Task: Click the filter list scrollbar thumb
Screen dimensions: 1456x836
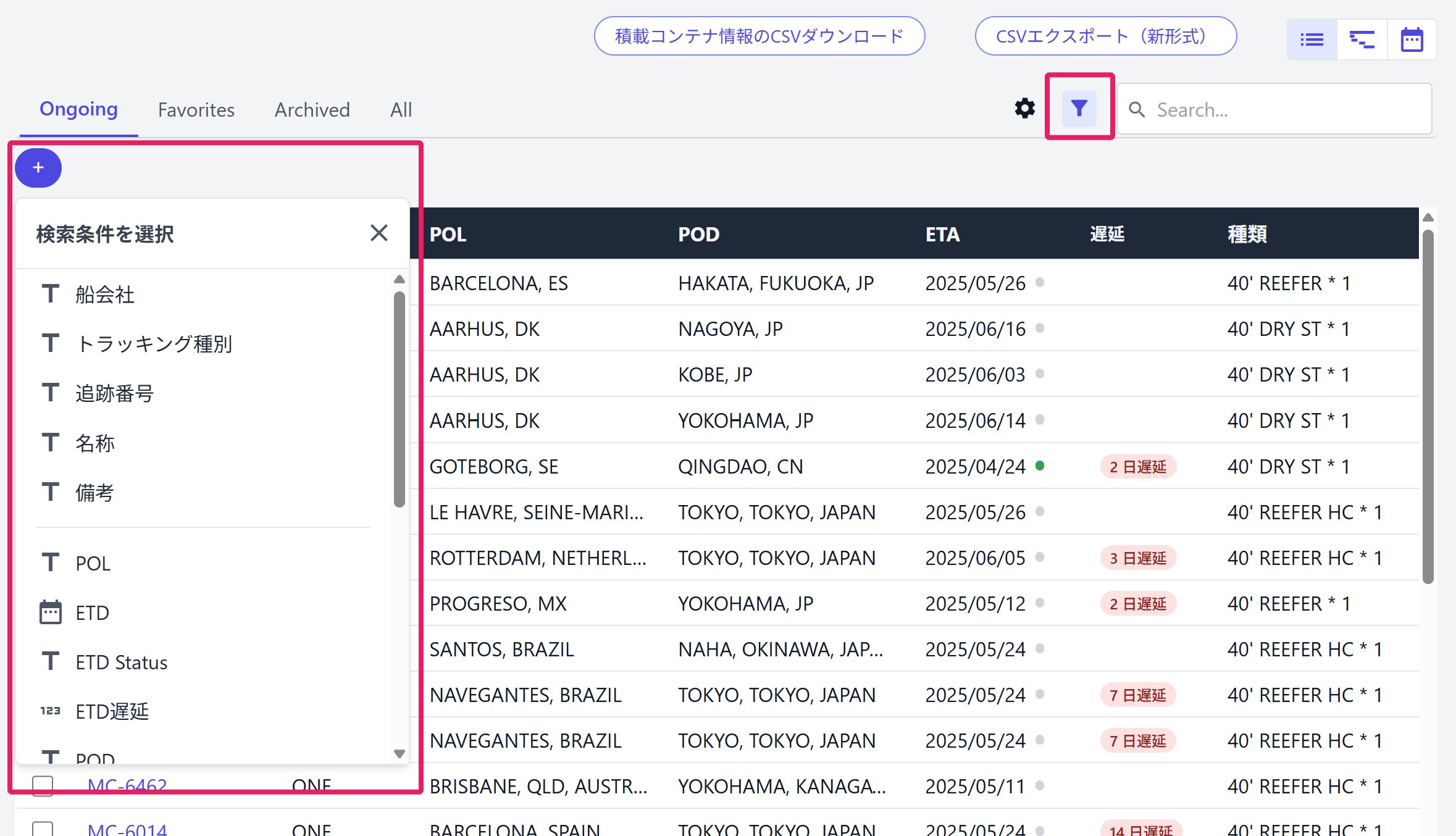Action: [x=400, y=399]
